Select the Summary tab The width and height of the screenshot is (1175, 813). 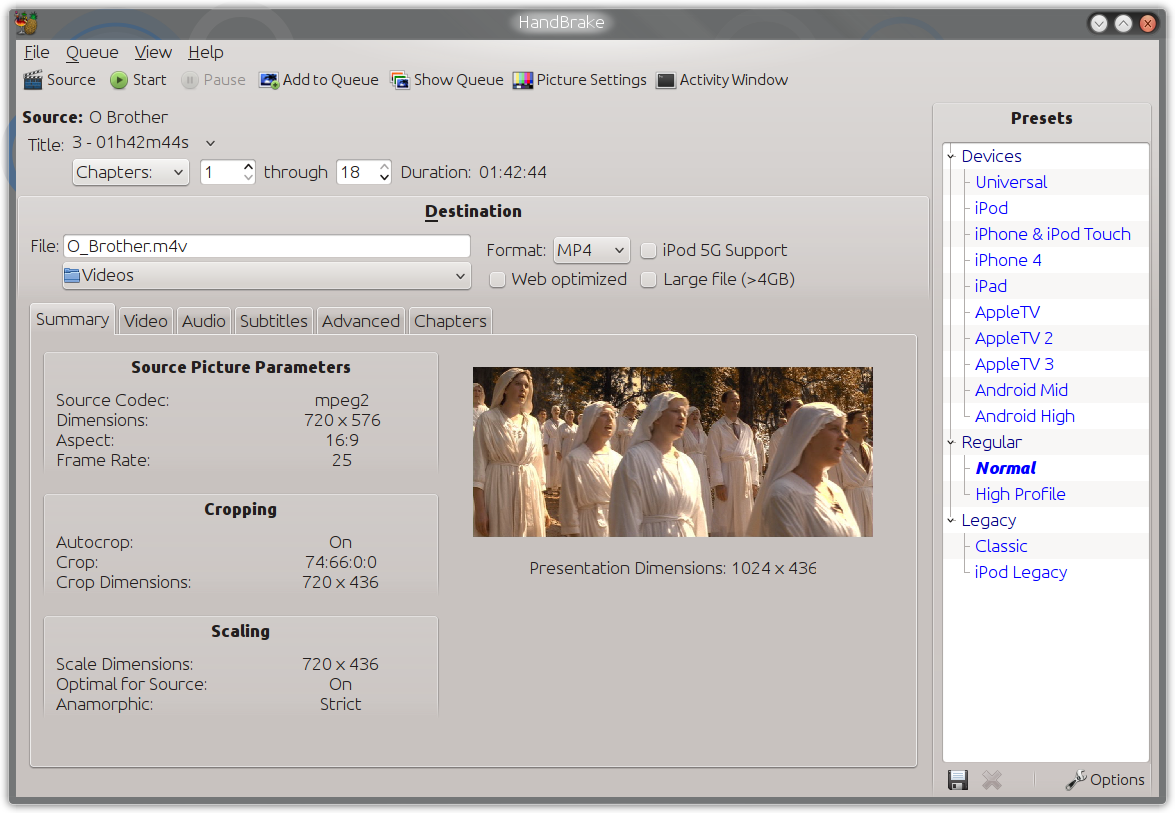pyautogui.click(x=73, y=320)
